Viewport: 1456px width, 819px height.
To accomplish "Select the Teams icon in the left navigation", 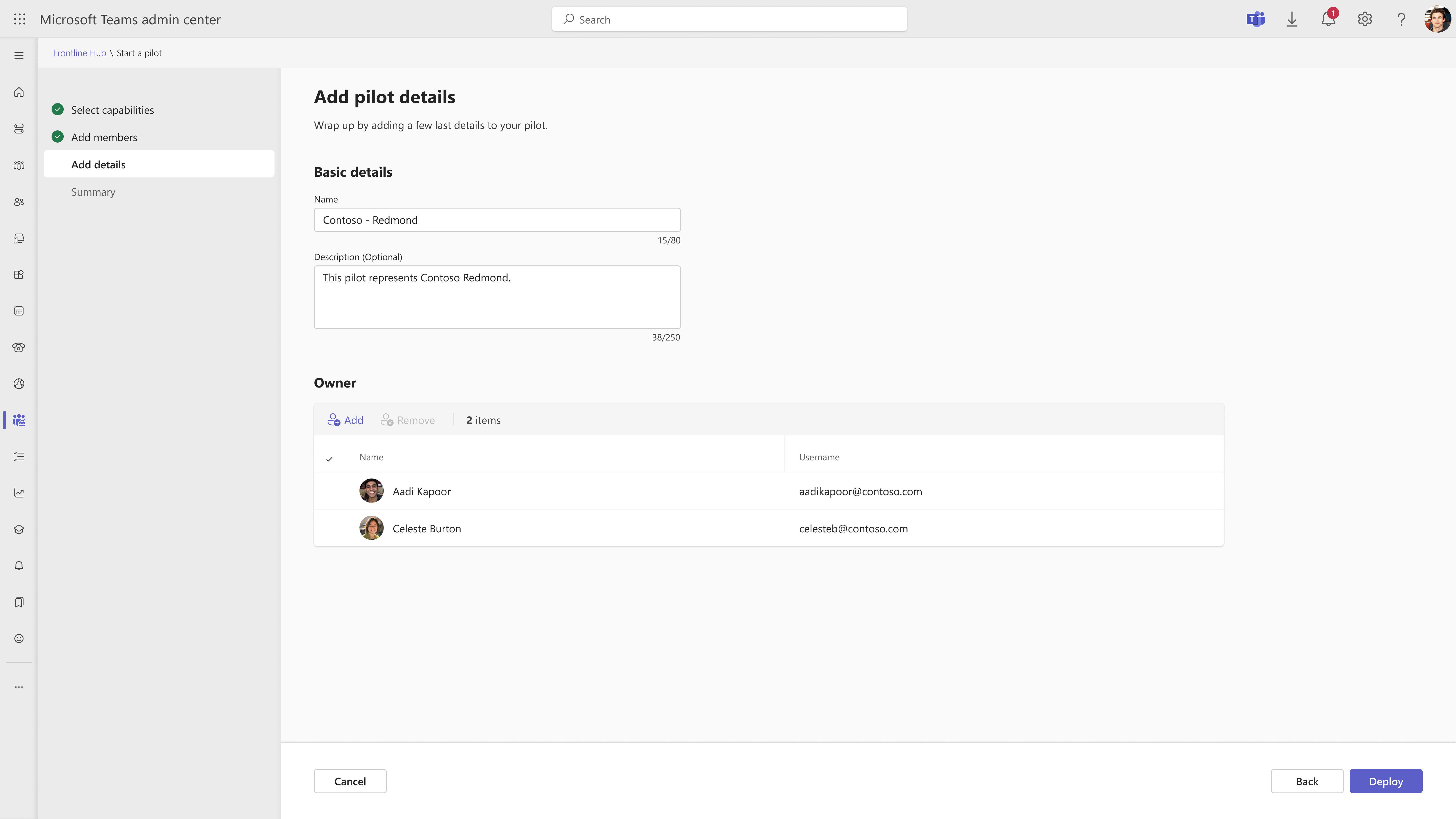I will [19, 166].
